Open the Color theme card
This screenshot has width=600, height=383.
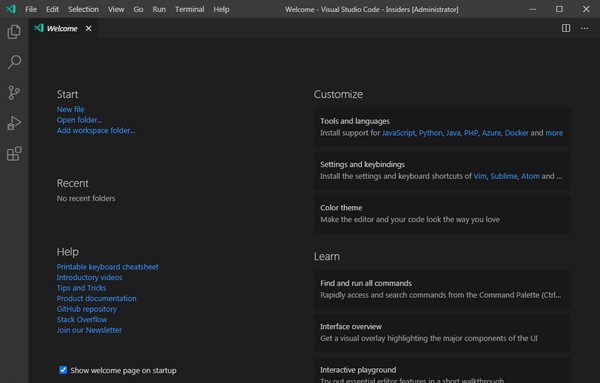point(442,214)
